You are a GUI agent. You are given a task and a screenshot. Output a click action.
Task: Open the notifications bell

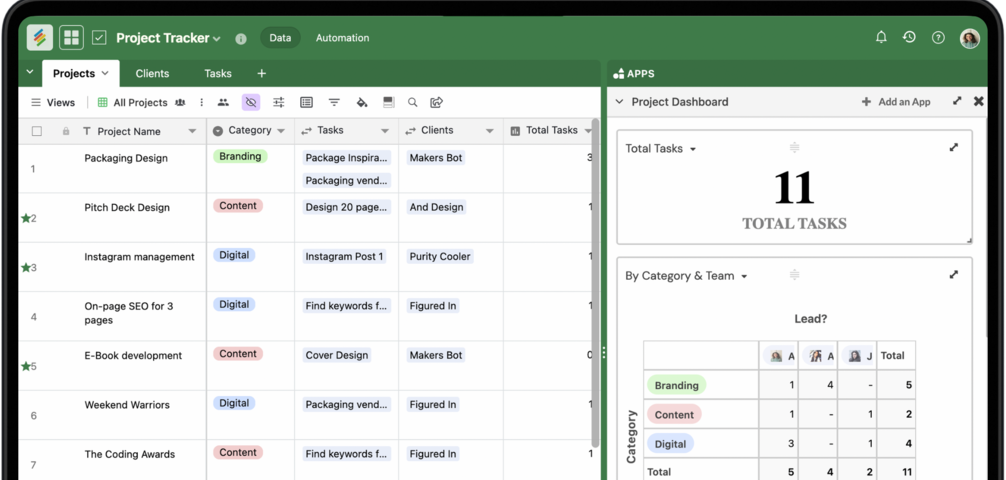point(881,37)
